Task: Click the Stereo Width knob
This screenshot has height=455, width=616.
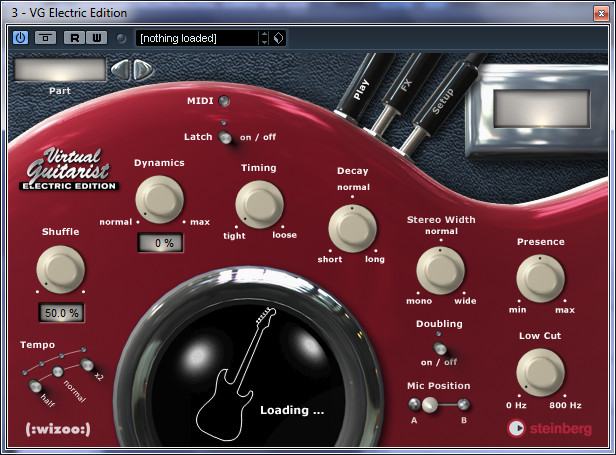Action: click(440, 271)
